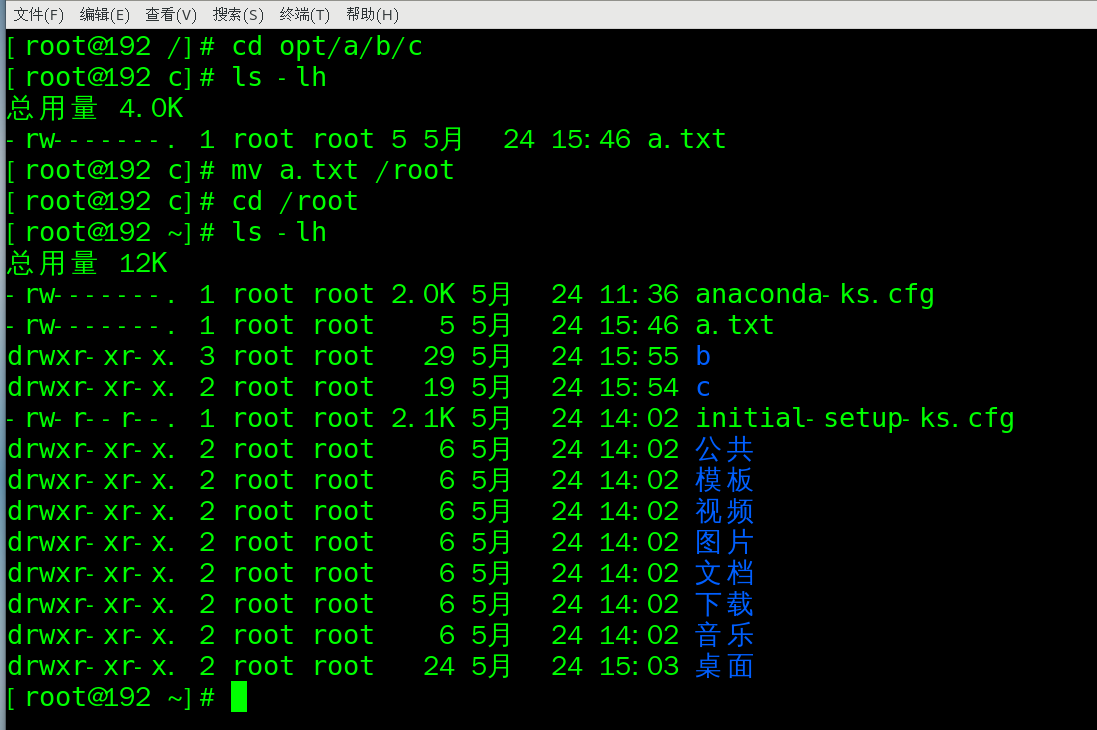This screenshot has height=730, width=1097.
Task: Click the '总用量 12K' output line
Action: (87, 264)
